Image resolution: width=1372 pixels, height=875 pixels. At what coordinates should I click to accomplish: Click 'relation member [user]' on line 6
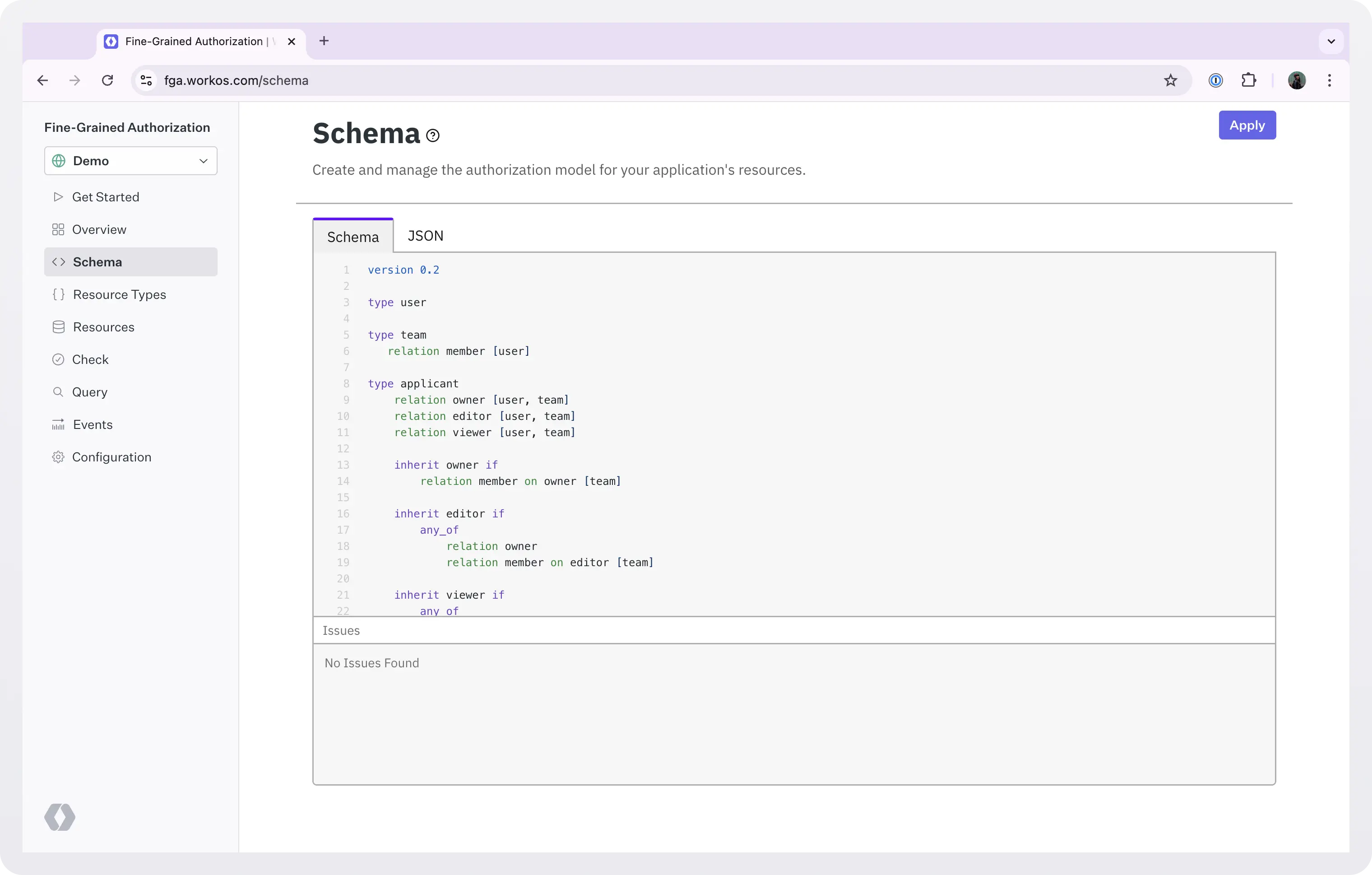coord(459,351)
